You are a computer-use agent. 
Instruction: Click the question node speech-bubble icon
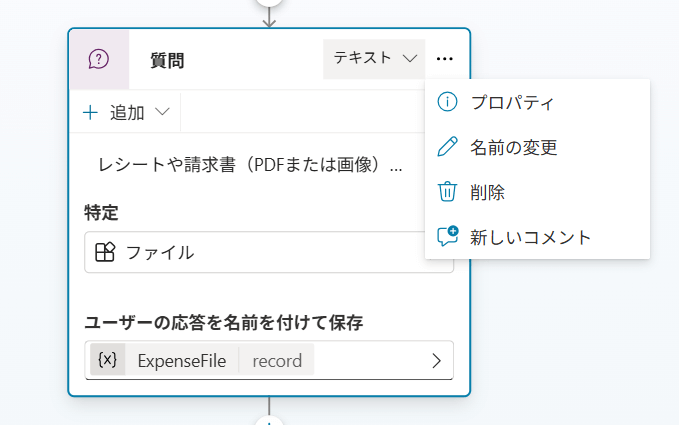click(98, 59)
